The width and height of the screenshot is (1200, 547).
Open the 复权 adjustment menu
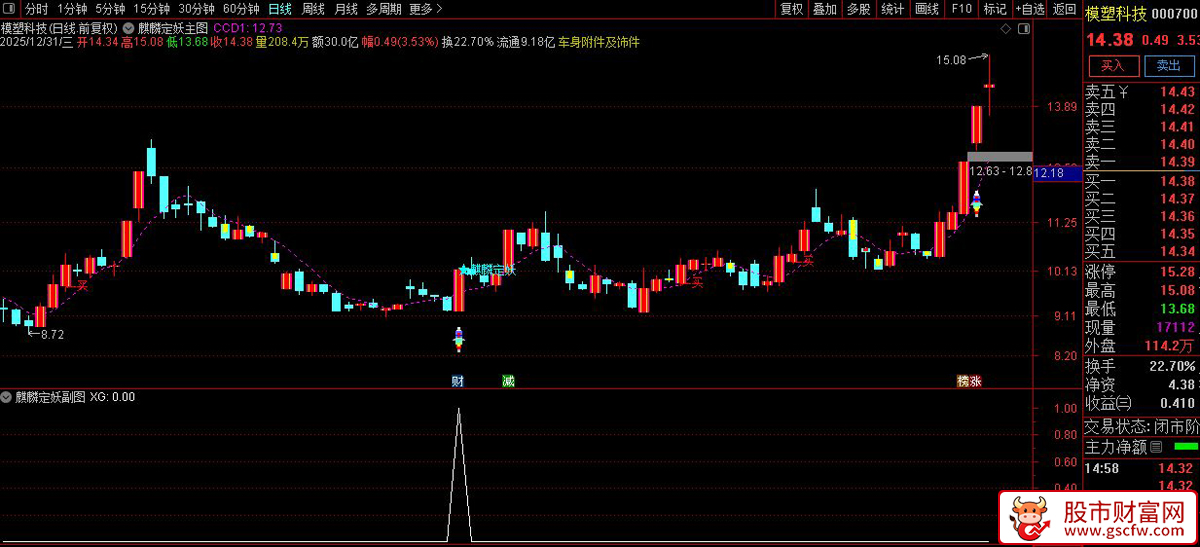(x=792, y=9)
